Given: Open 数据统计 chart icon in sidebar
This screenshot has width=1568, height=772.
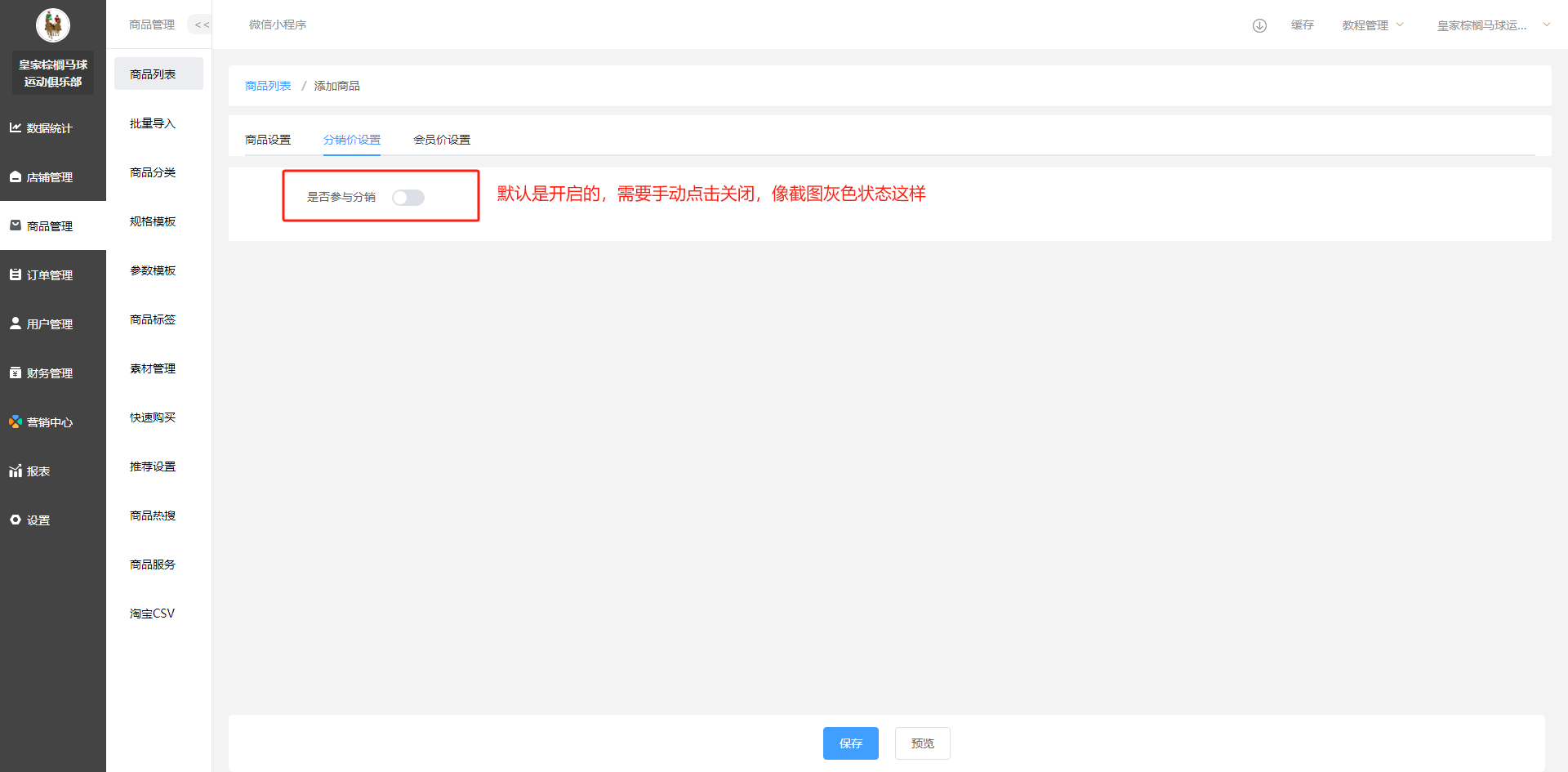Looking at the screenshot, I should coord(16,128).
